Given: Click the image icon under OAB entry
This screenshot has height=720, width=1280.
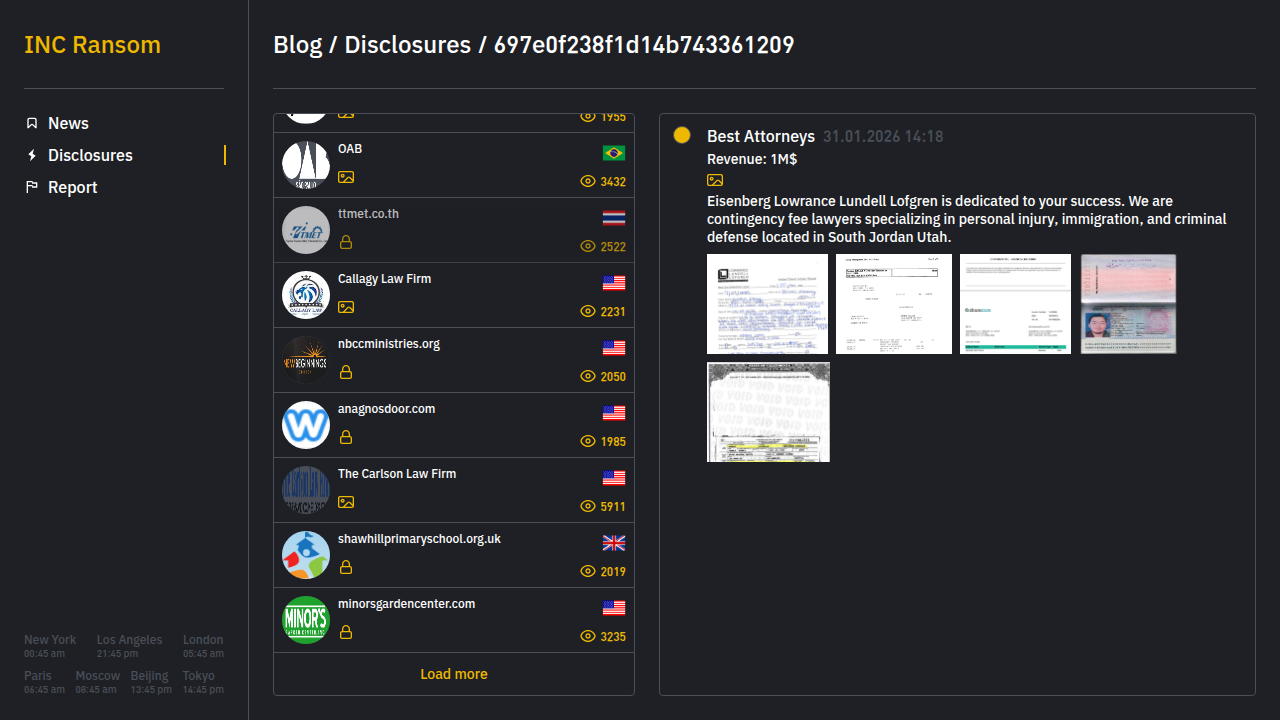Looking at the screenshot, I should coord(346,177).
